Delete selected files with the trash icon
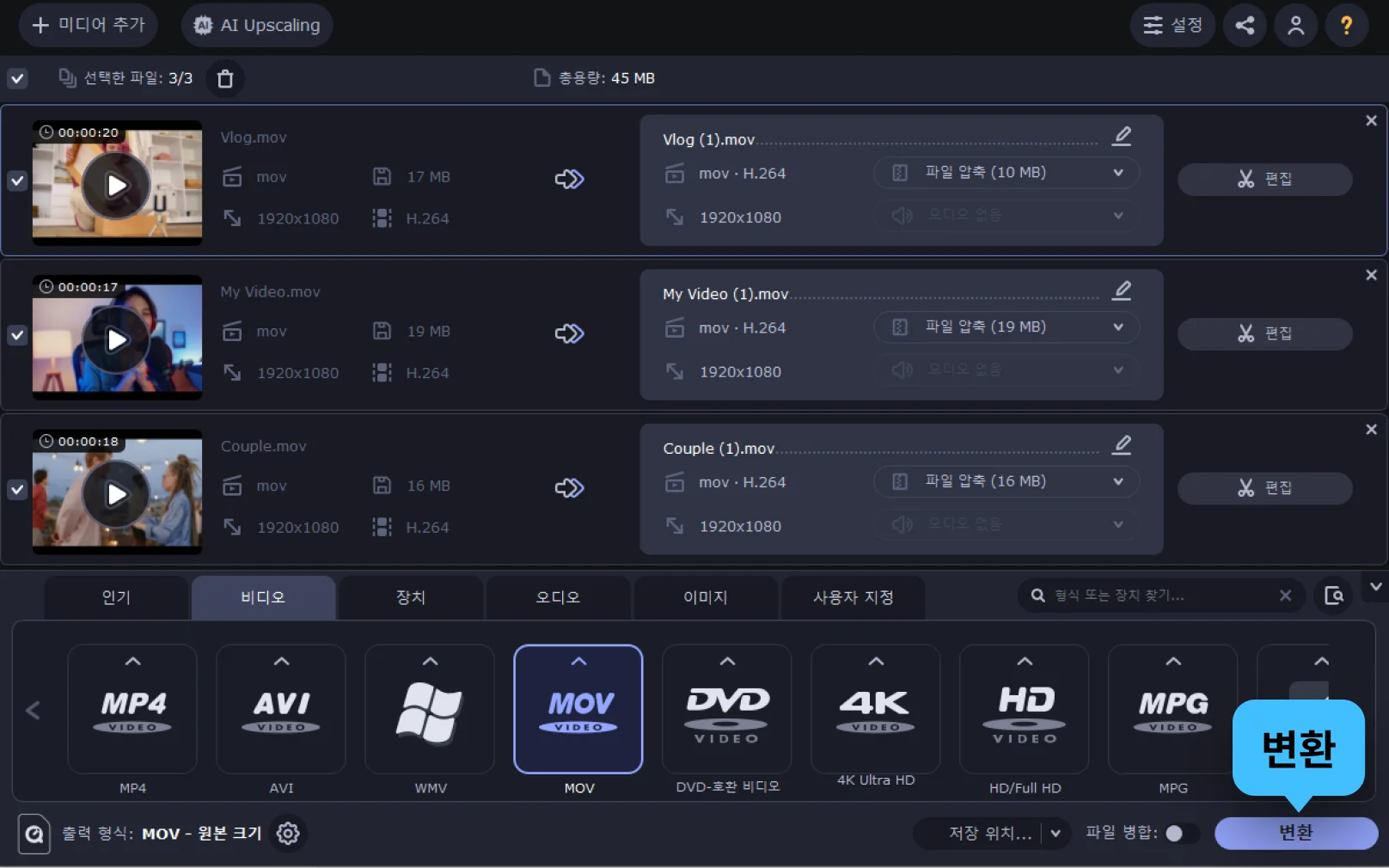Screen dimensions: 1389x868 coord(225,79)
